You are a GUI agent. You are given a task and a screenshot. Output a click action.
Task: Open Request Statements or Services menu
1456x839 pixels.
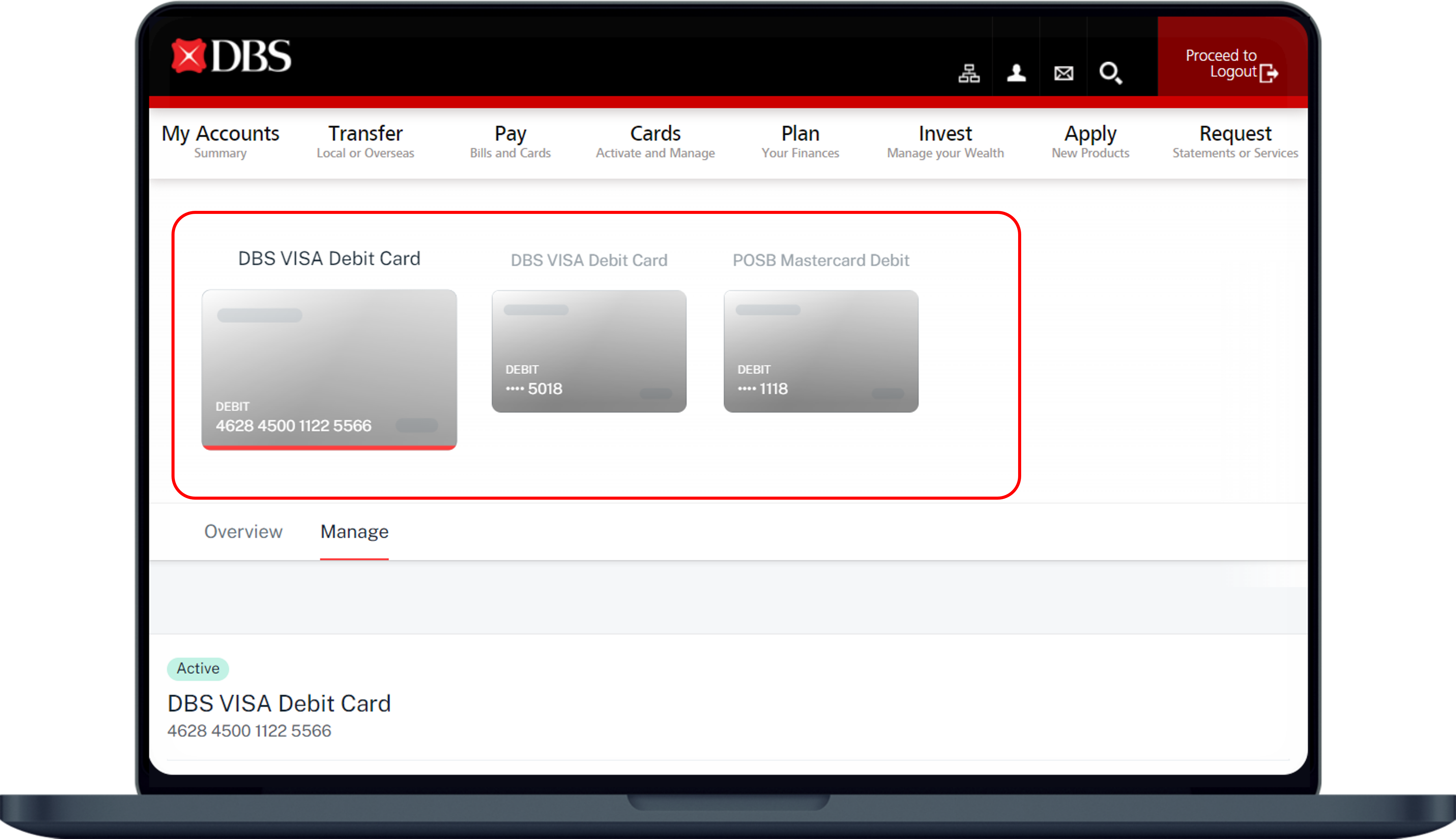1235,141
